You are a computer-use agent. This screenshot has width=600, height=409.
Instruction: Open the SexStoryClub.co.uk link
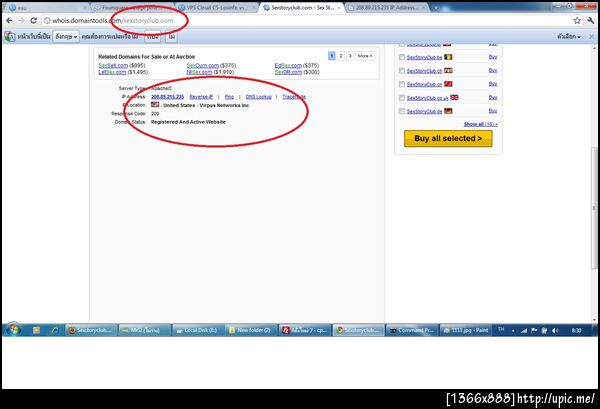point(427,98)
